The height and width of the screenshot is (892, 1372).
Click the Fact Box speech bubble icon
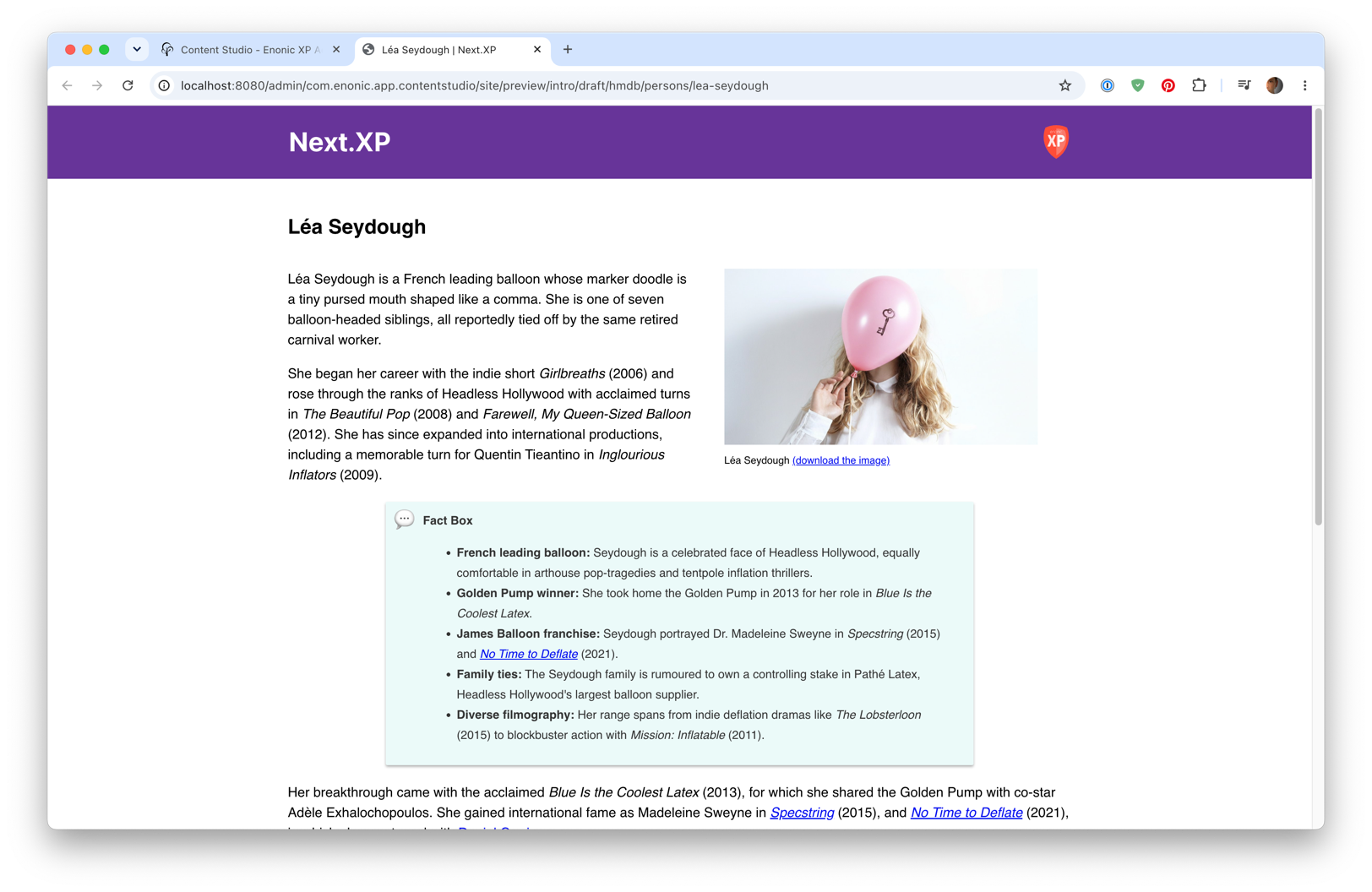pyautogui.click(x=405, y=519)
